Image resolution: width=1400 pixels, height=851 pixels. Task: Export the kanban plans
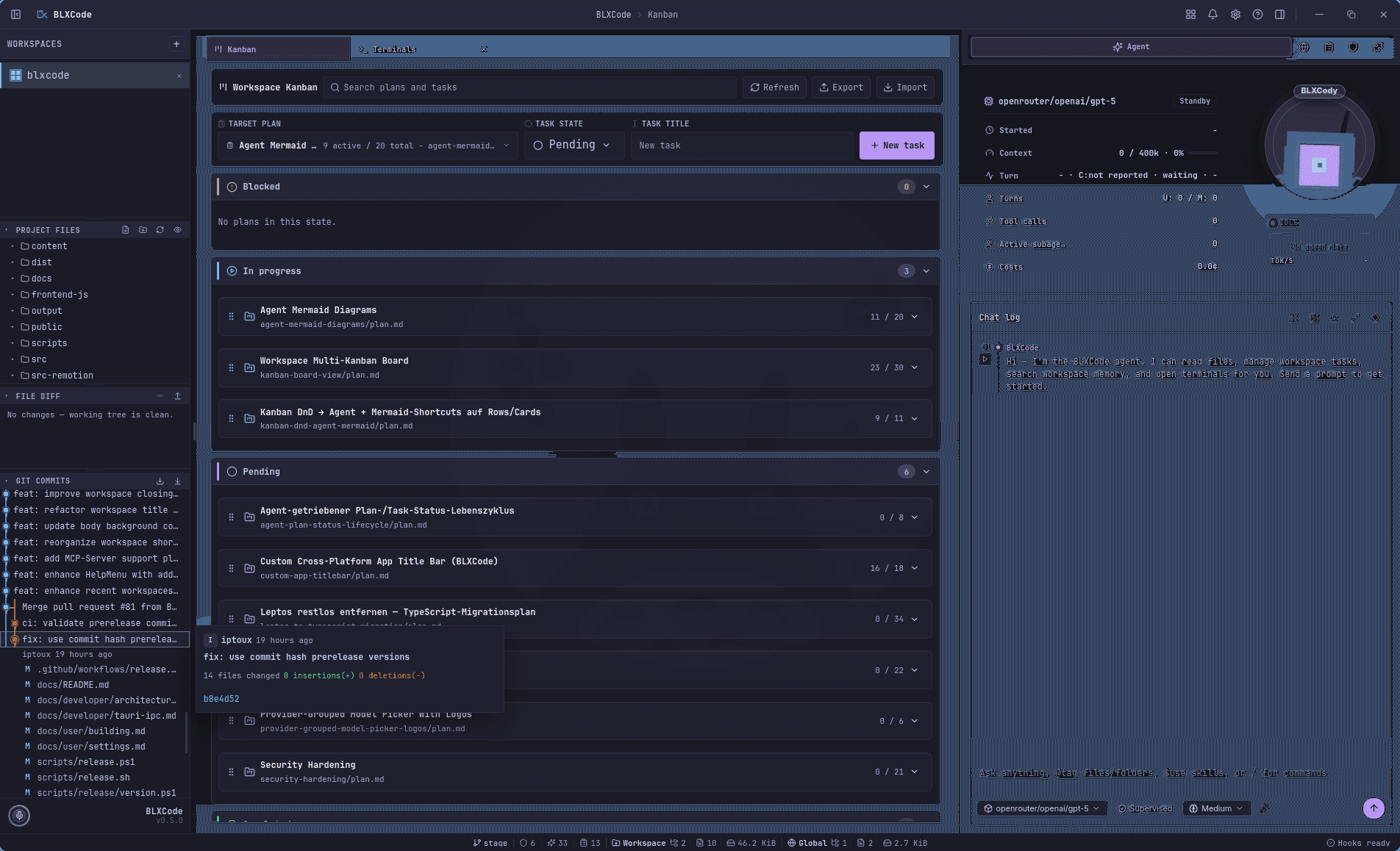841,87
